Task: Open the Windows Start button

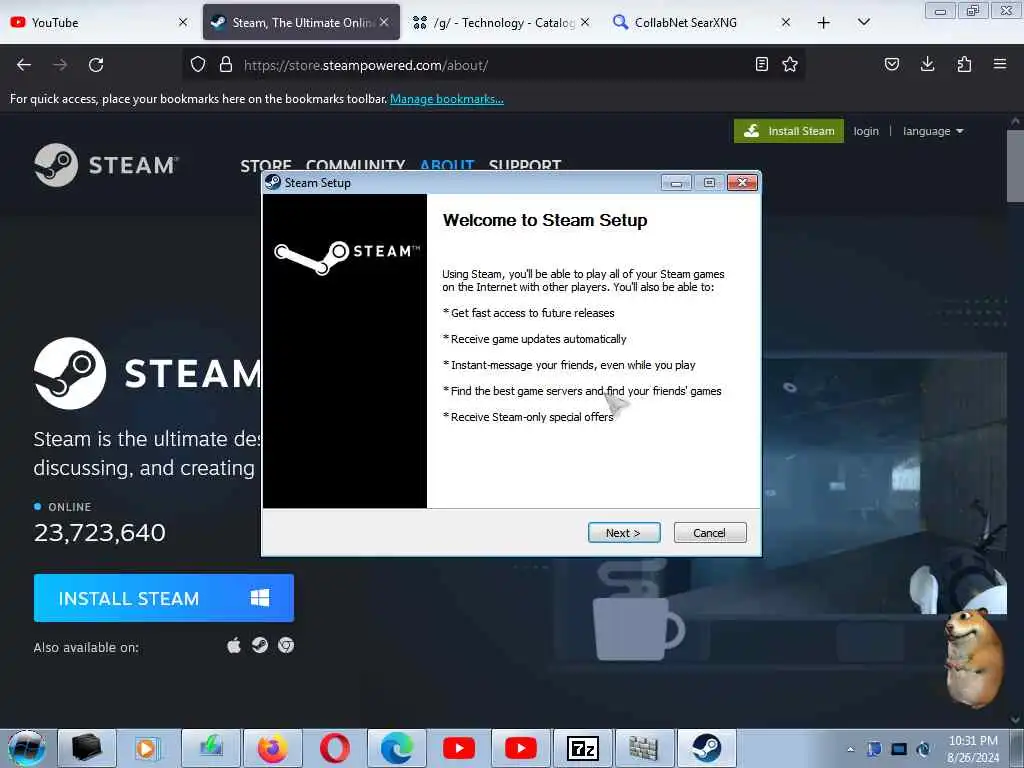Action: tap(26, 748)
